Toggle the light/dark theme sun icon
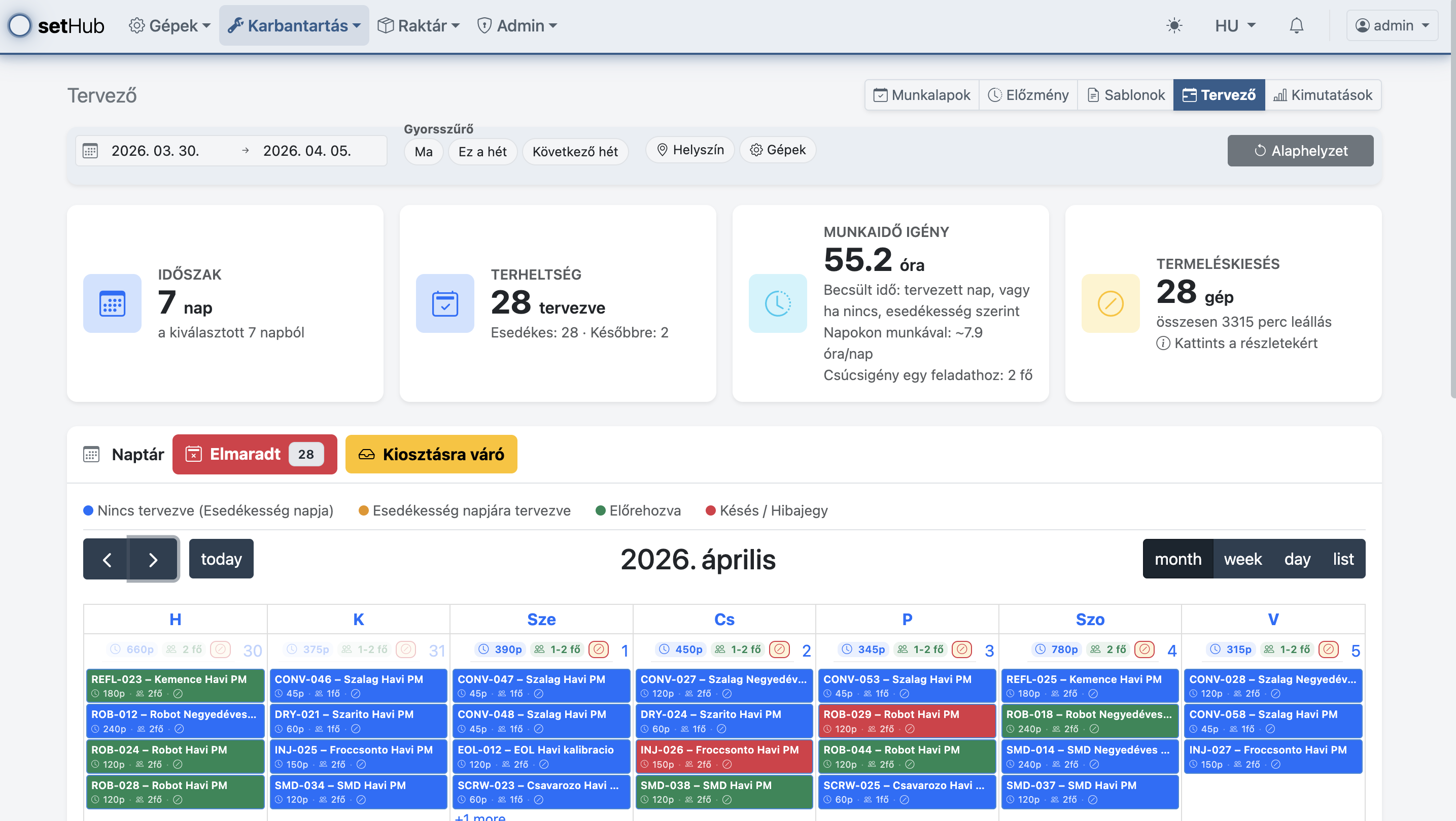This screenshot has height=821, width=1456. click(1174, 25)
